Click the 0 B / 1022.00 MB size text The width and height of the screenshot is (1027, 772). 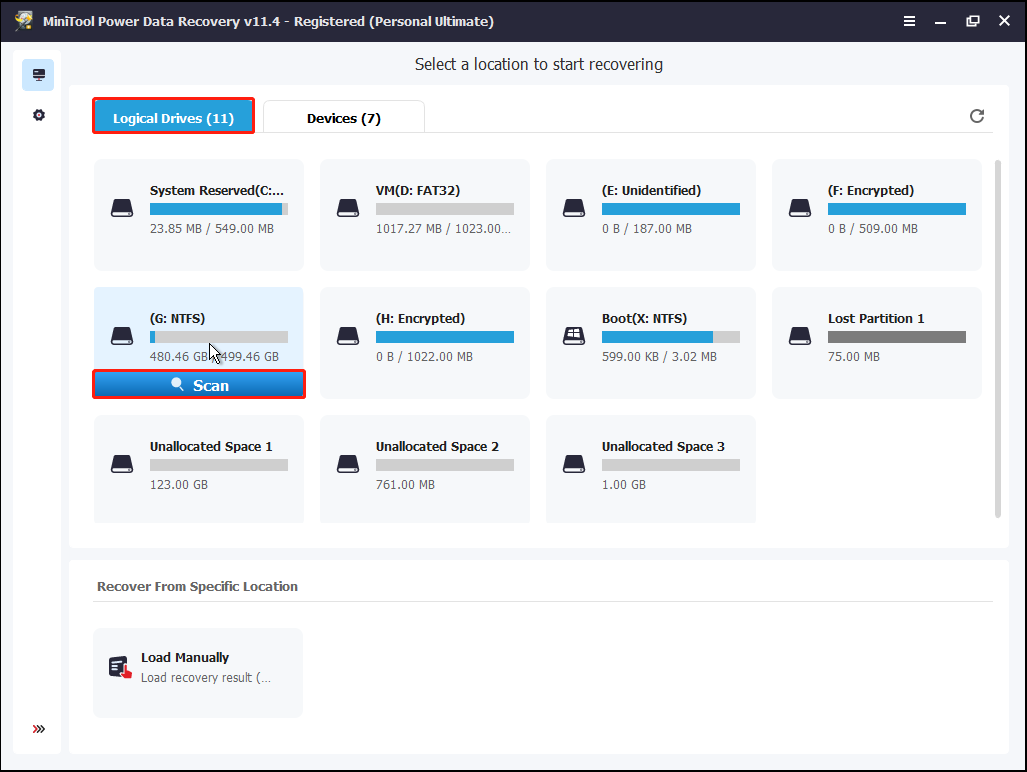point(424,357)
